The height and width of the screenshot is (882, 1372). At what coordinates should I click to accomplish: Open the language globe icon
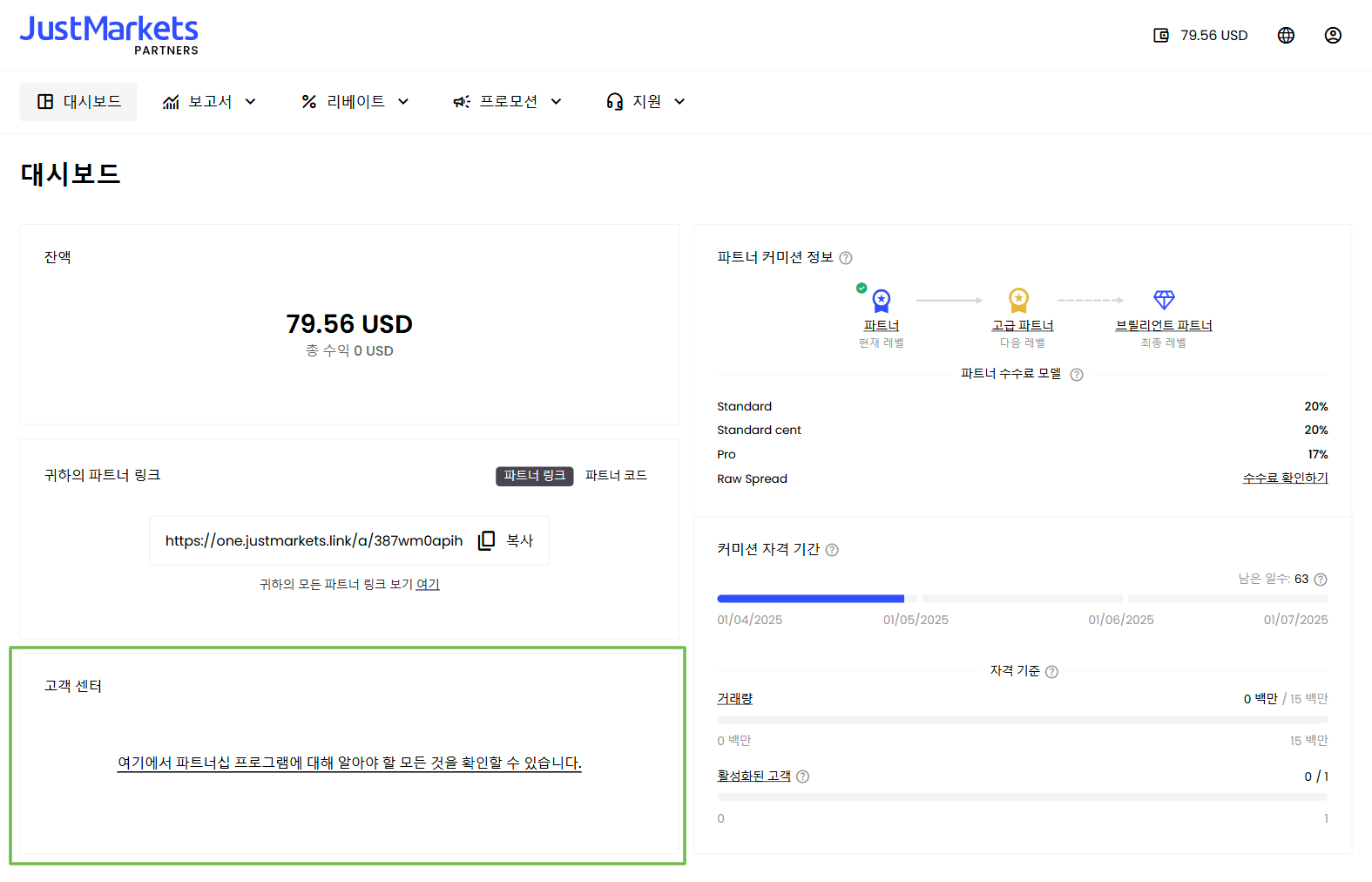(x=1286, y=36)
